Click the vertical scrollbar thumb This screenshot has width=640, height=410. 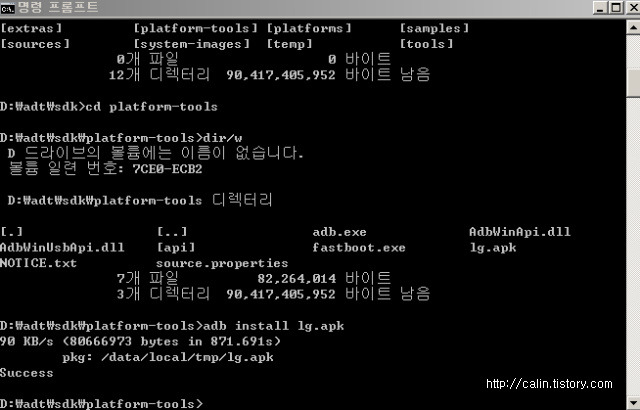(633, 83)
